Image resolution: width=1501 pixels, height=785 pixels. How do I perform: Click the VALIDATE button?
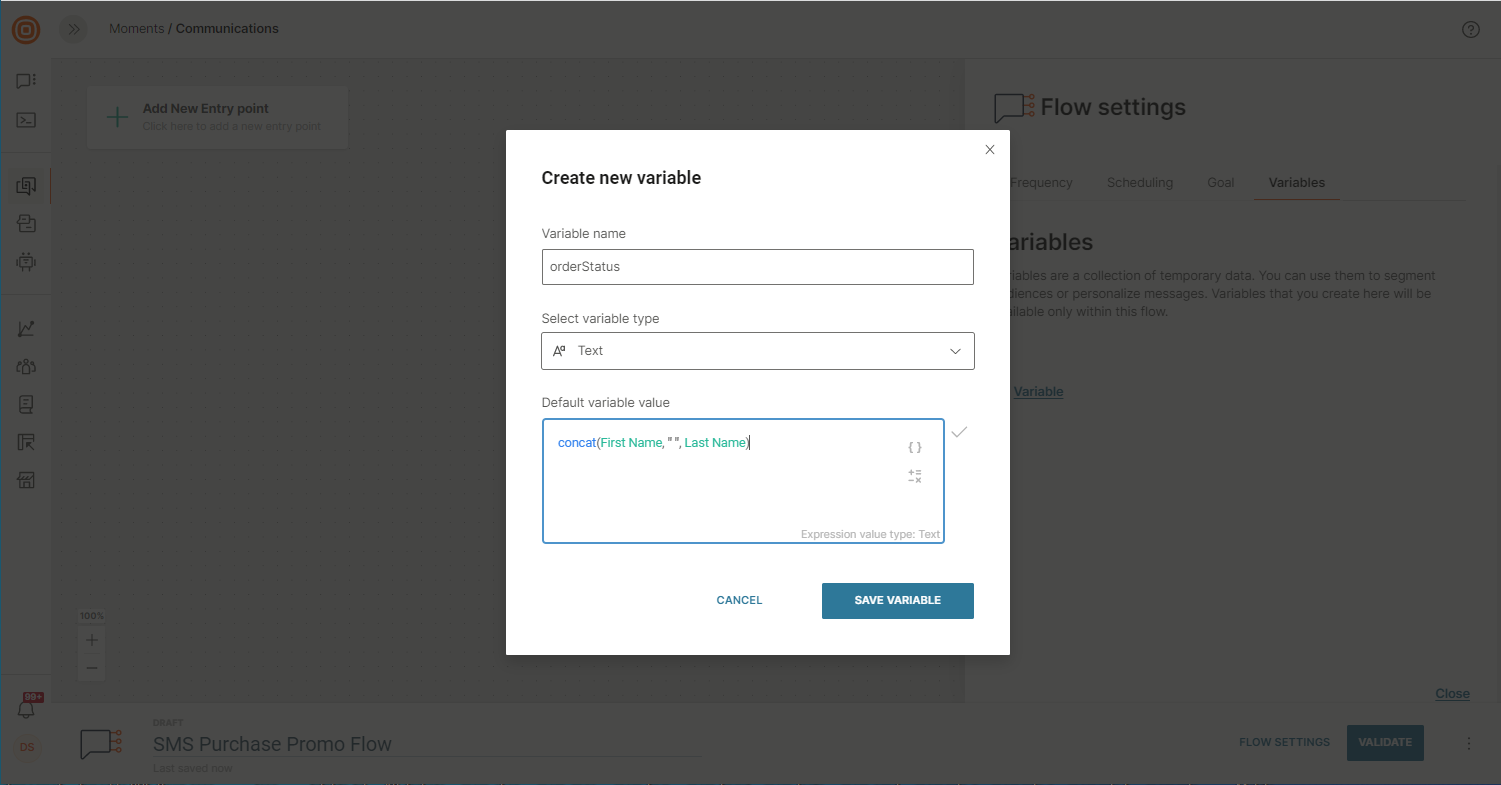(x=1384, y=742)
